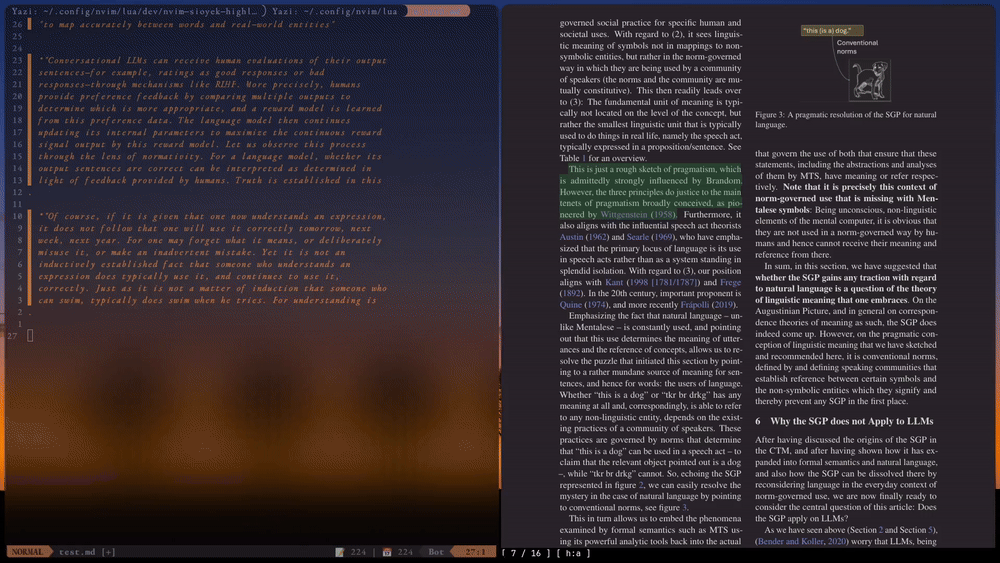Image resolution: width=1000 pixels, height=563 pixels.
Task: Follow the 'Table 1' reference link
Action: coord(583,158)
